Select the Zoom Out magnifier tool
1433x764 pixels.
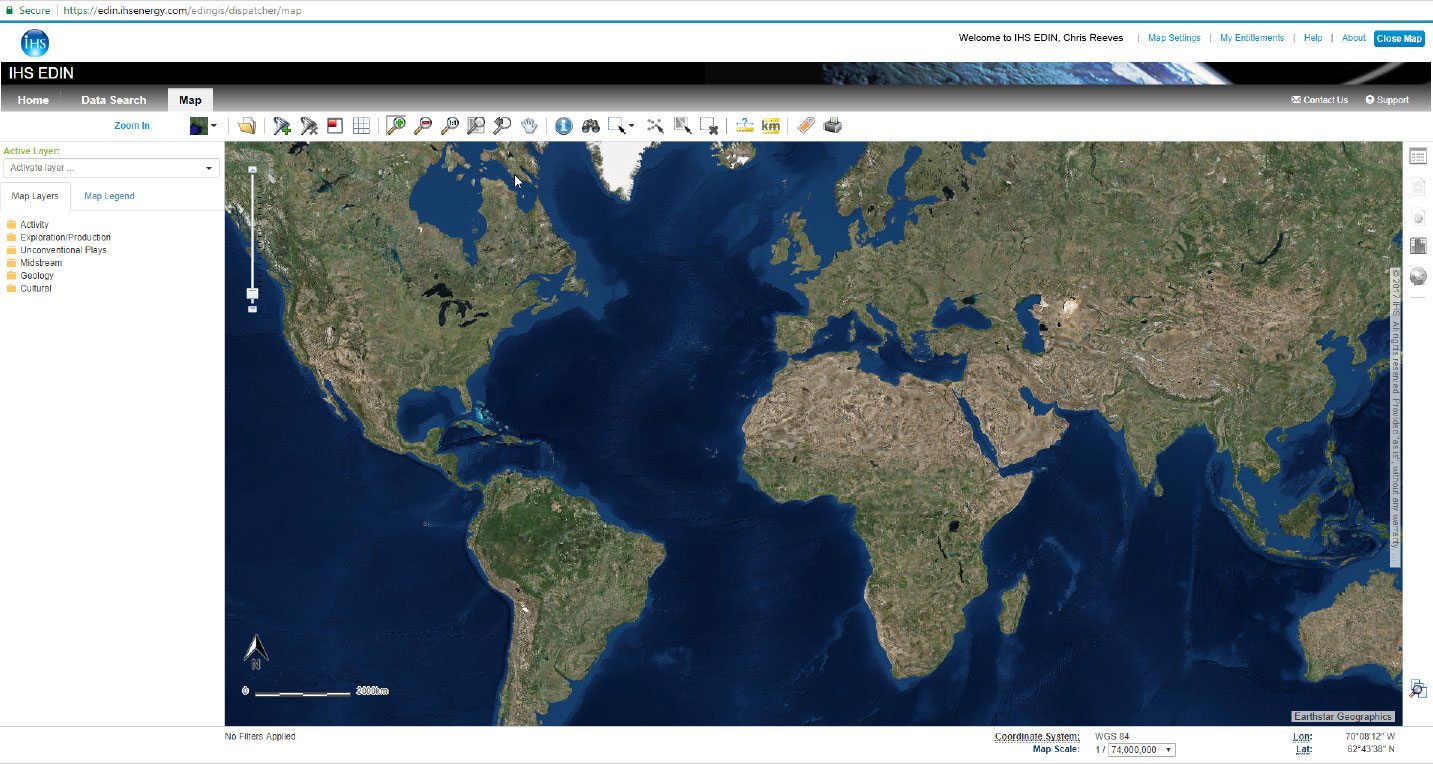click(423, 126)
